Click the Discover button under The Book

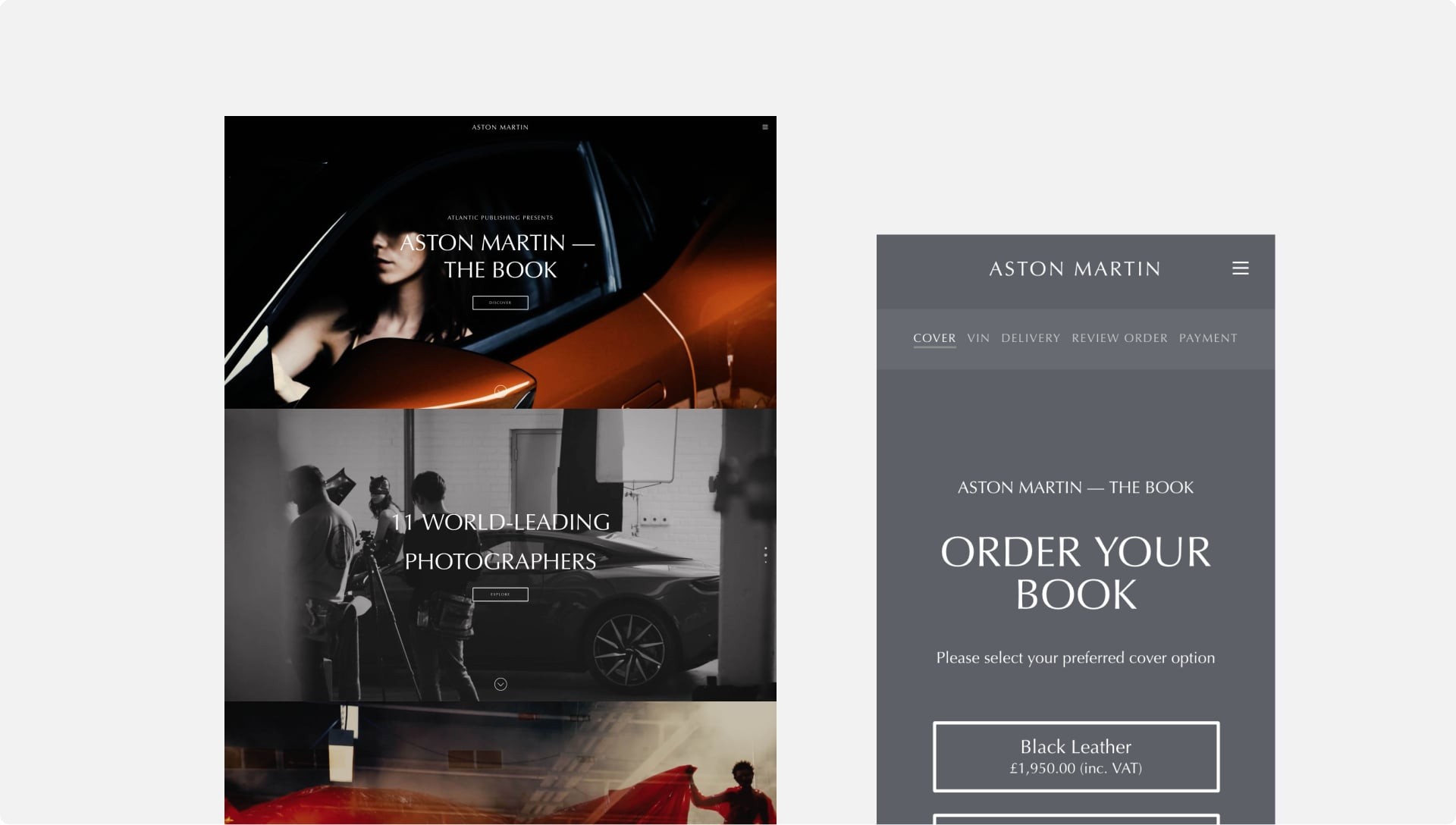pos(500,303)
